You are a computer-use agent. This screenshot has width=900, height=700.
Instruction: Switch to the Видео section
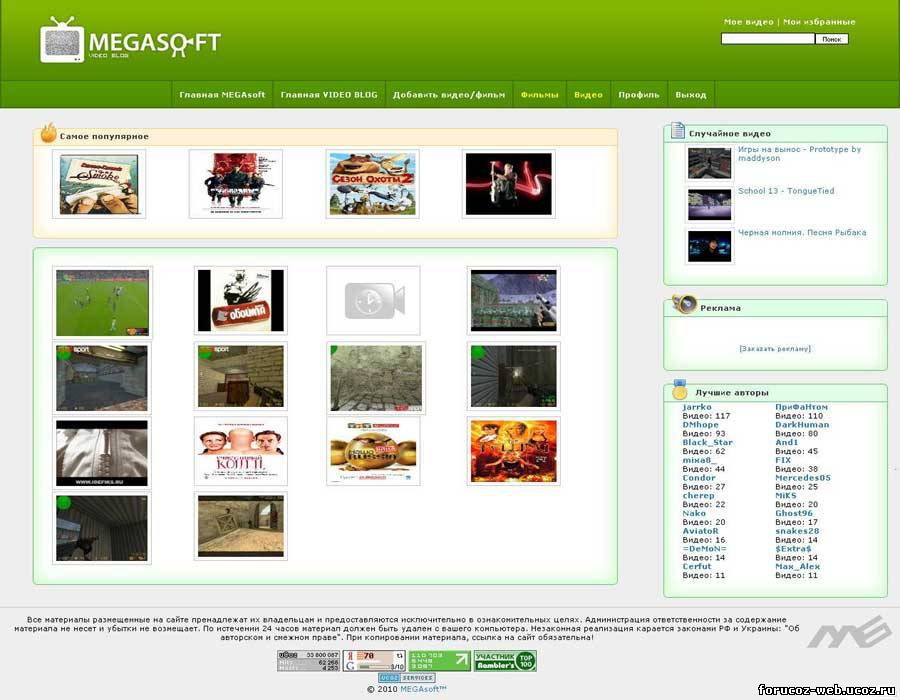(588, 95)
